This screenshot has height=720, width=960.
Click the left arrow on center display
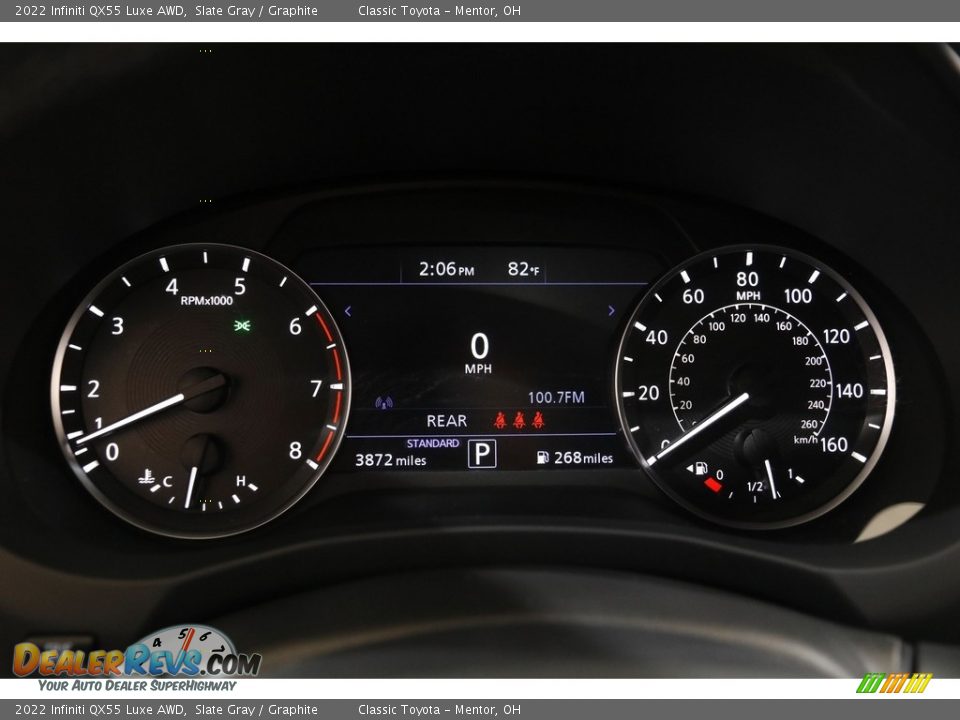tap(348, 311)
